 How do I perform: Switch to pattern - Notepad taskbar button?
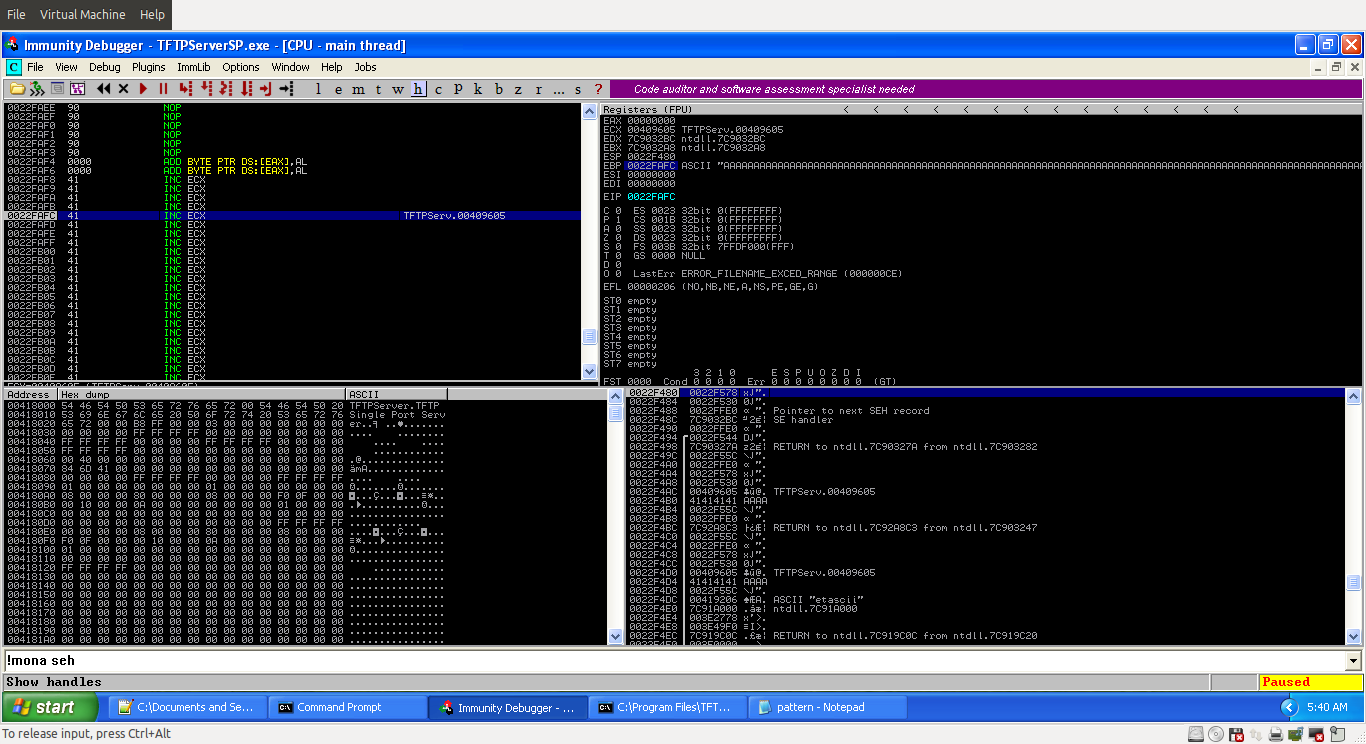point(828,707)
